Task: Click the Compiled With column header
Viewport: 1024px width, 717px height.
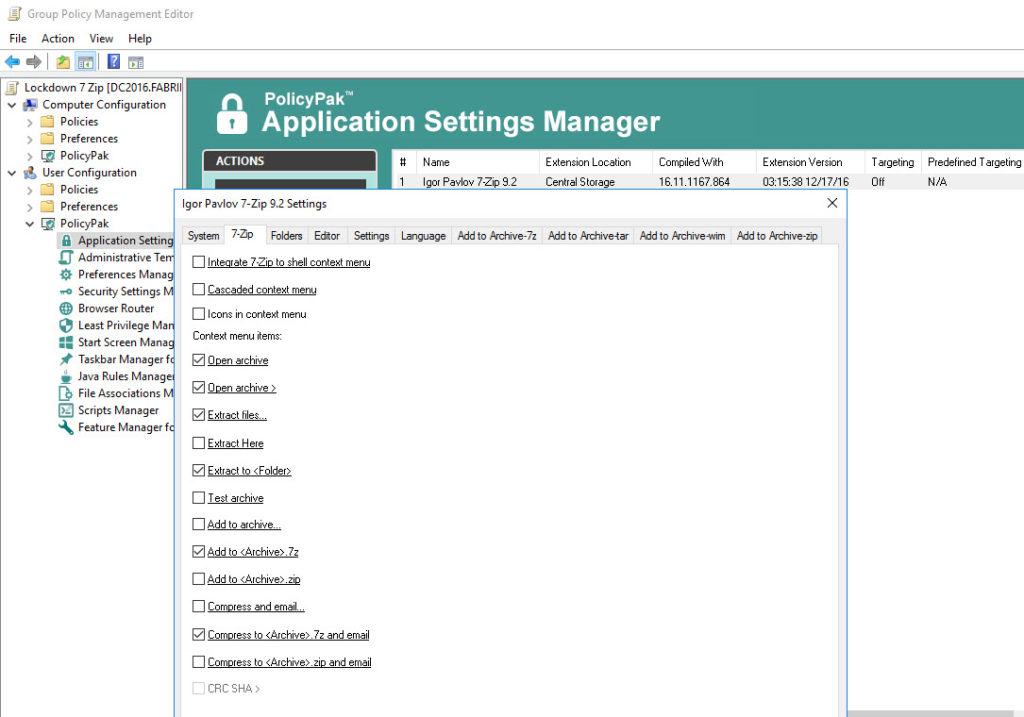Action: tap(704, 162)
